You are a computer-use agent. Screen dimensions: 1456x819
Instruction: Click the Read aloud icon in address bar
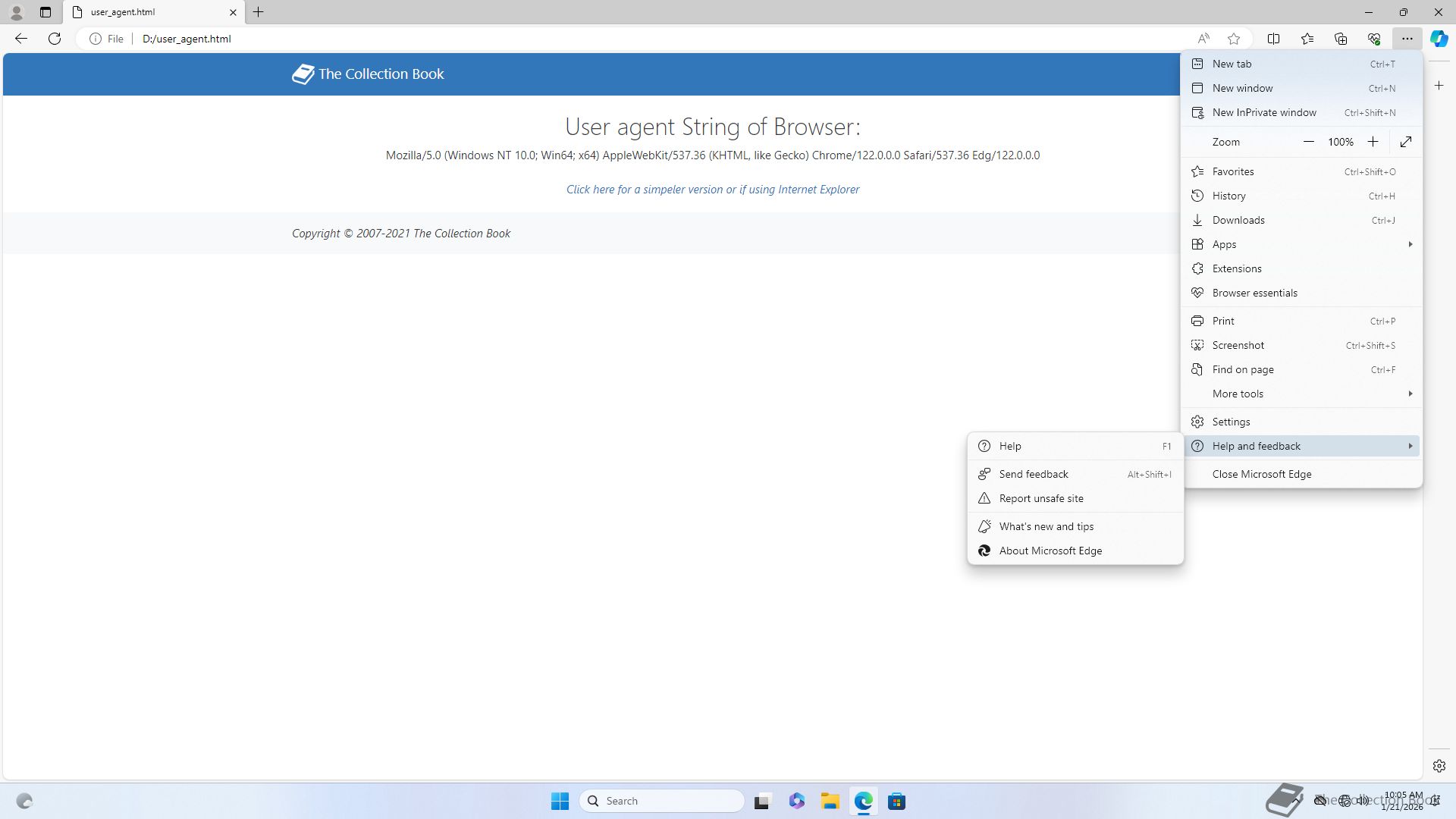(1203, 39)
